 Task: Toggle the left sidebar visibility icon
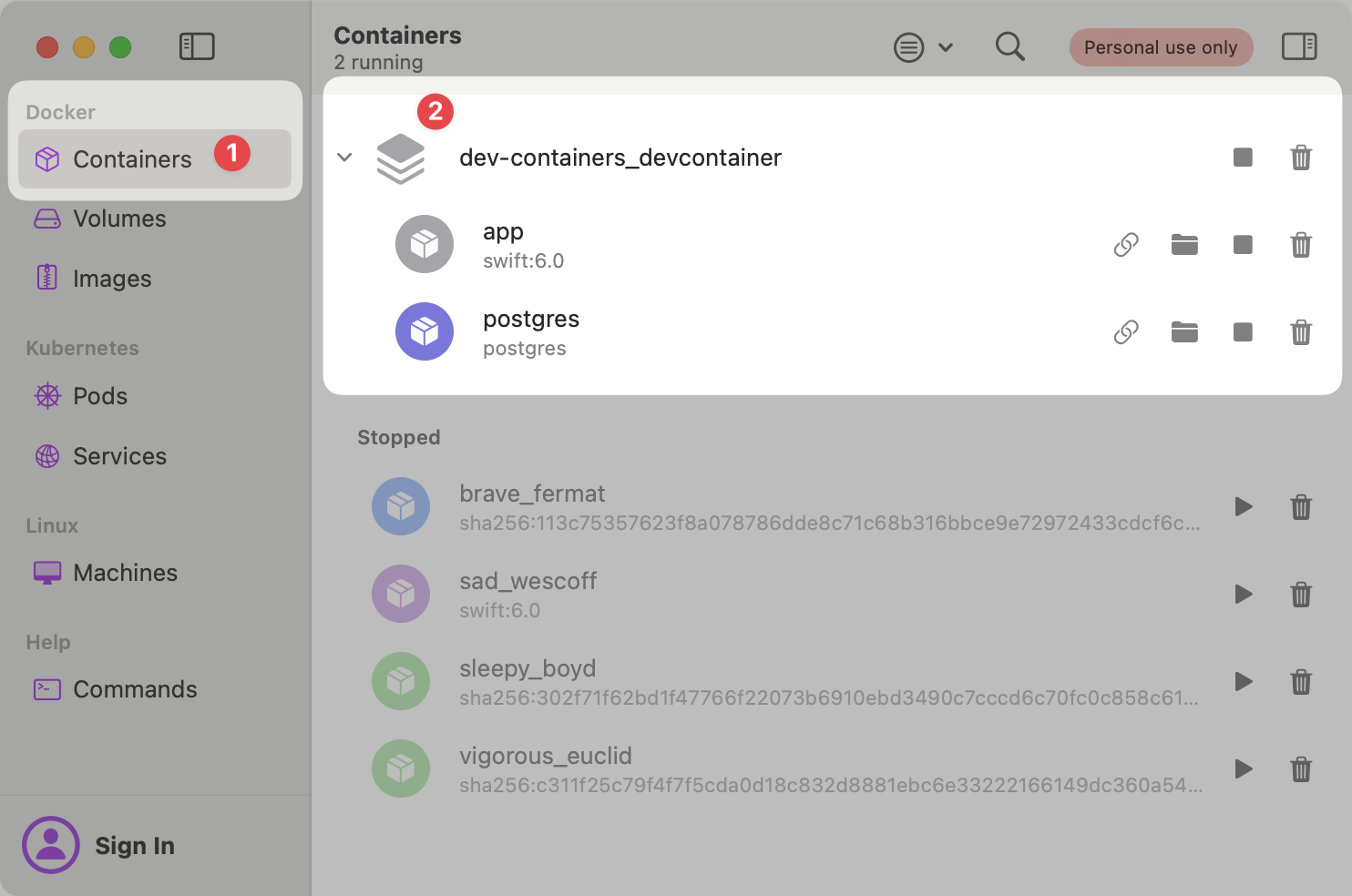pos(197,46)
